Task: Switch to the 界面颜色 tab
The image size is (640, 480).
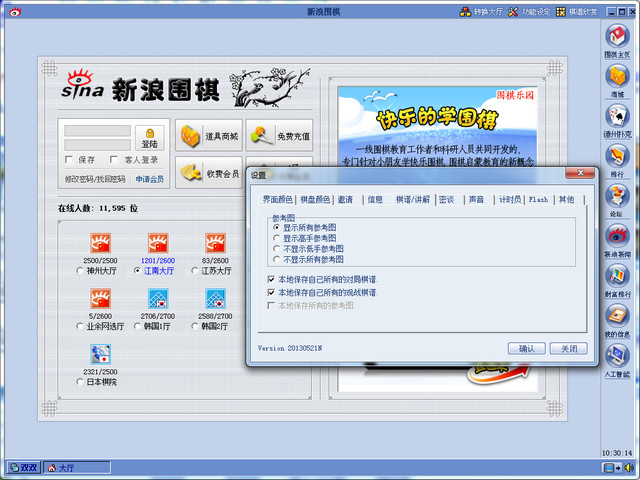Action: [278, 199]
